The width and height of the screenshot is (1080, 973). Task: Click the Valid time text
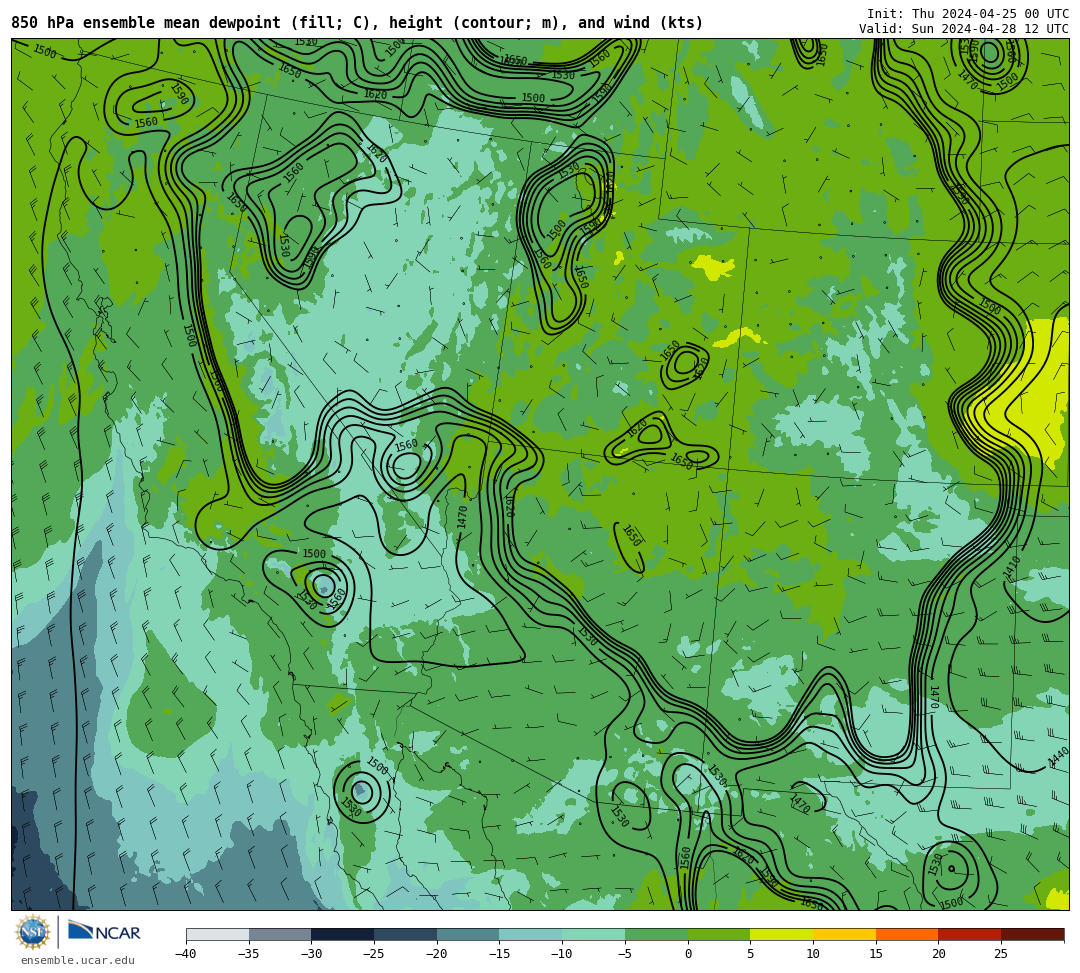[964, 28]
